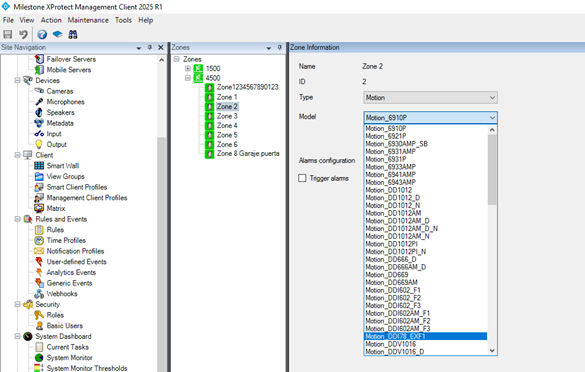Viewport: 585px width, 372px height.
Task: Select Zone 3 in Zones tree
Action: [227, 116]
